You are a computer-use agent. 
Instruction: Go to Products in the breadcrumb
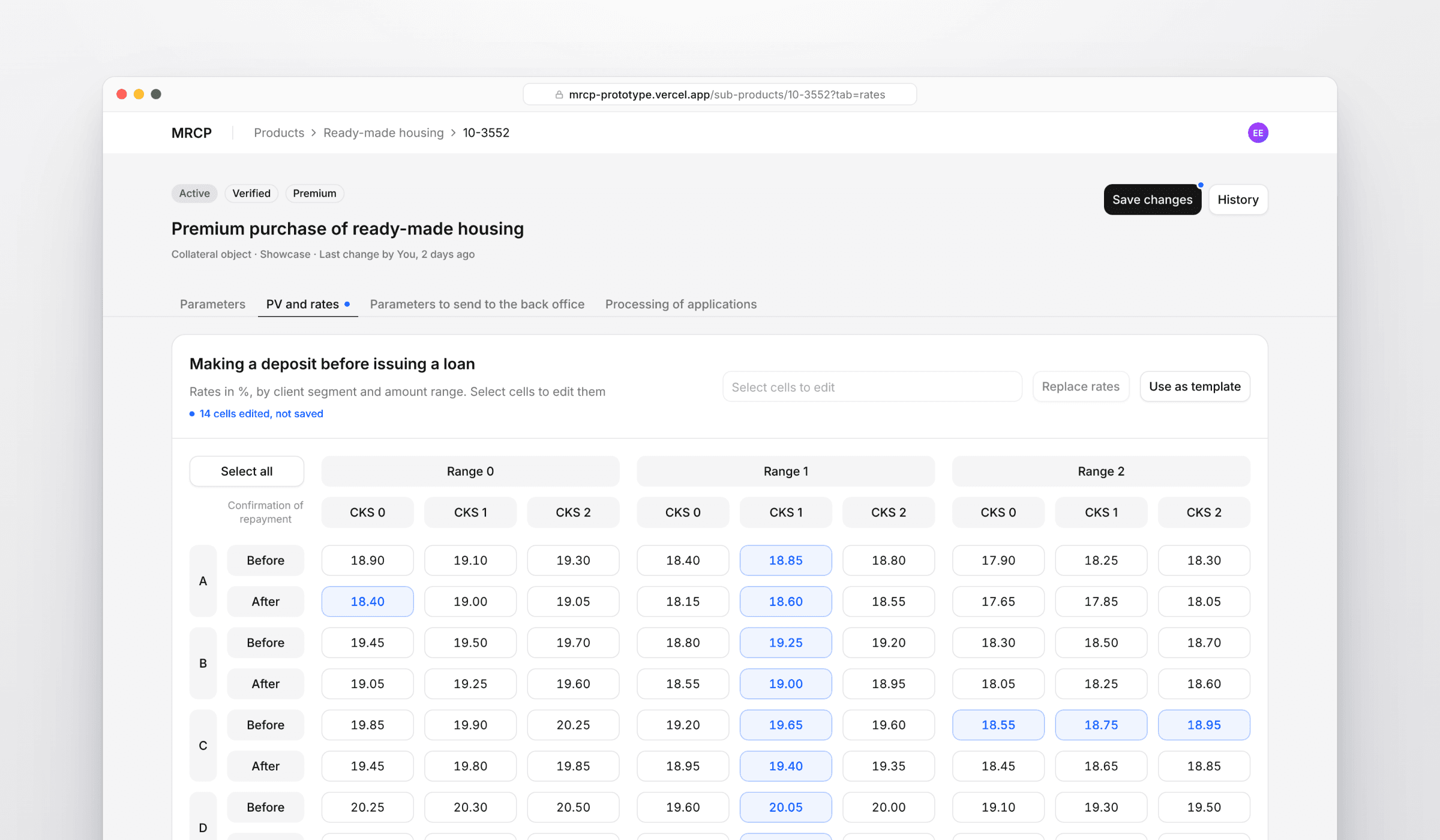(279, 133)
